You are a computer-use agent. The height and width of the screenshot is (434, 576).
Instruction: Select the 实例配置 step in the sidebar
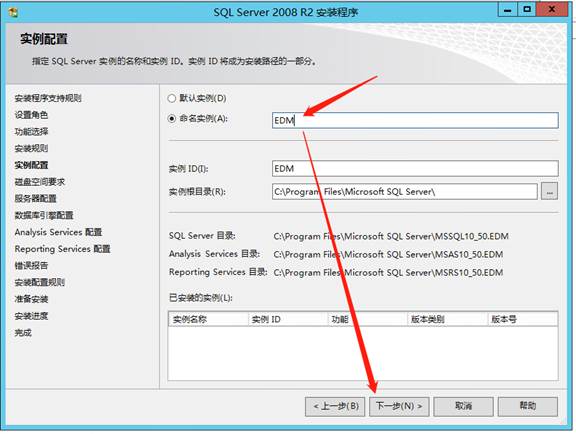click(32, 165)
